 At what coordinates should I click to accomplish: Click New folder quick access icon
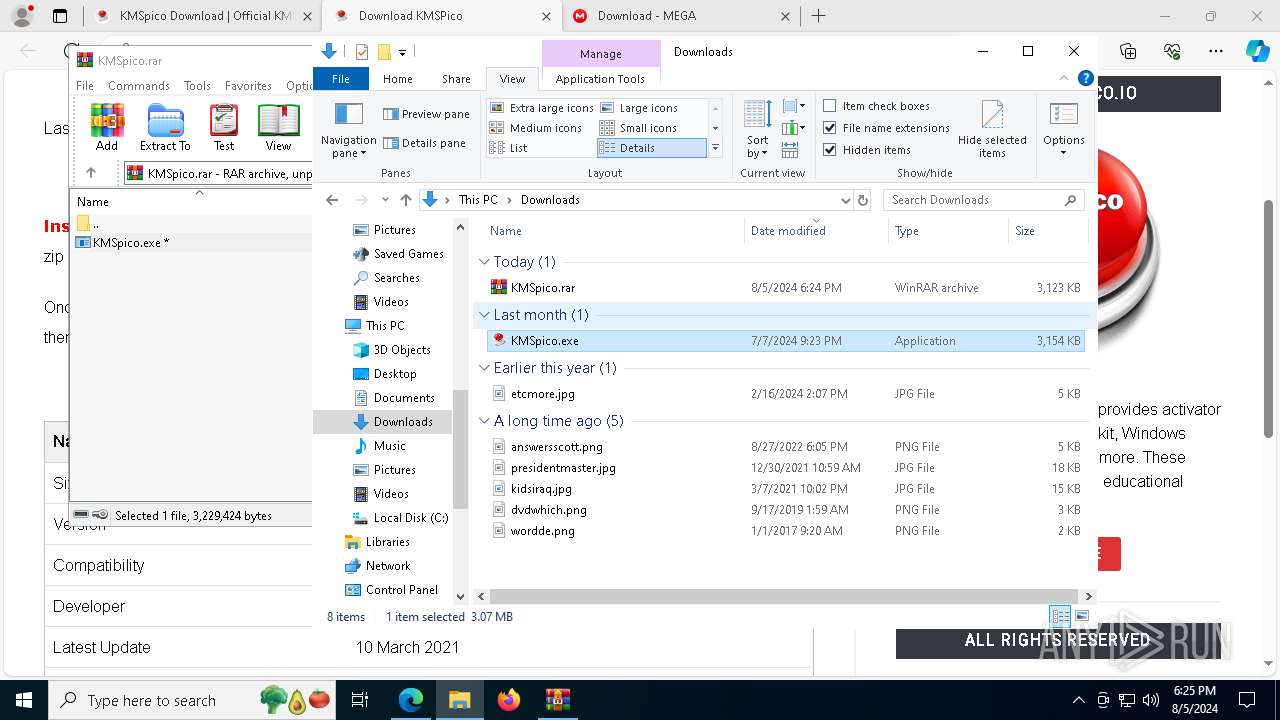[x=383, y=52]
